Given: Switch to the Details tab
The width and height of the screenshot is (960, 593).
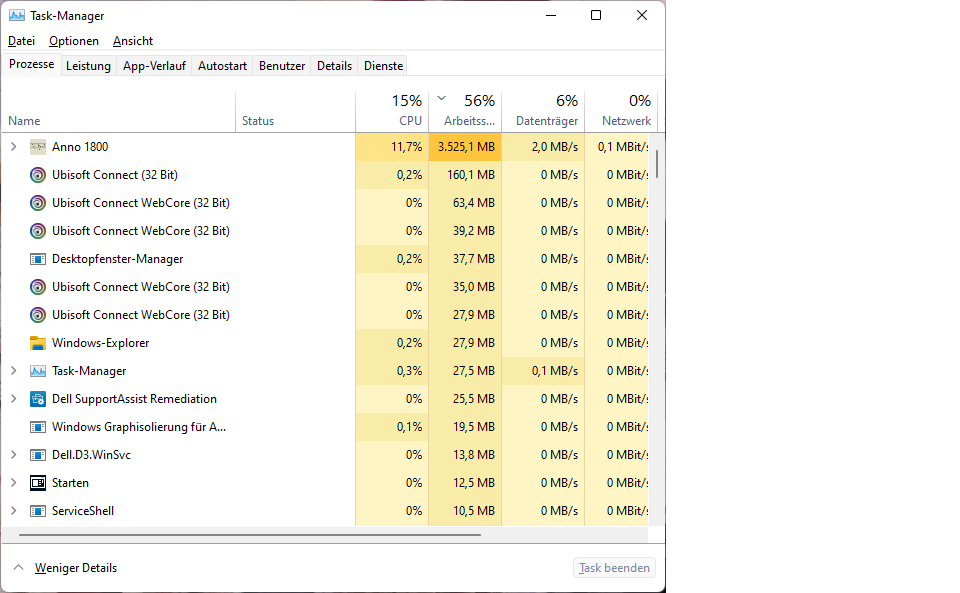Looking at the screenshot, I should 334,66.
